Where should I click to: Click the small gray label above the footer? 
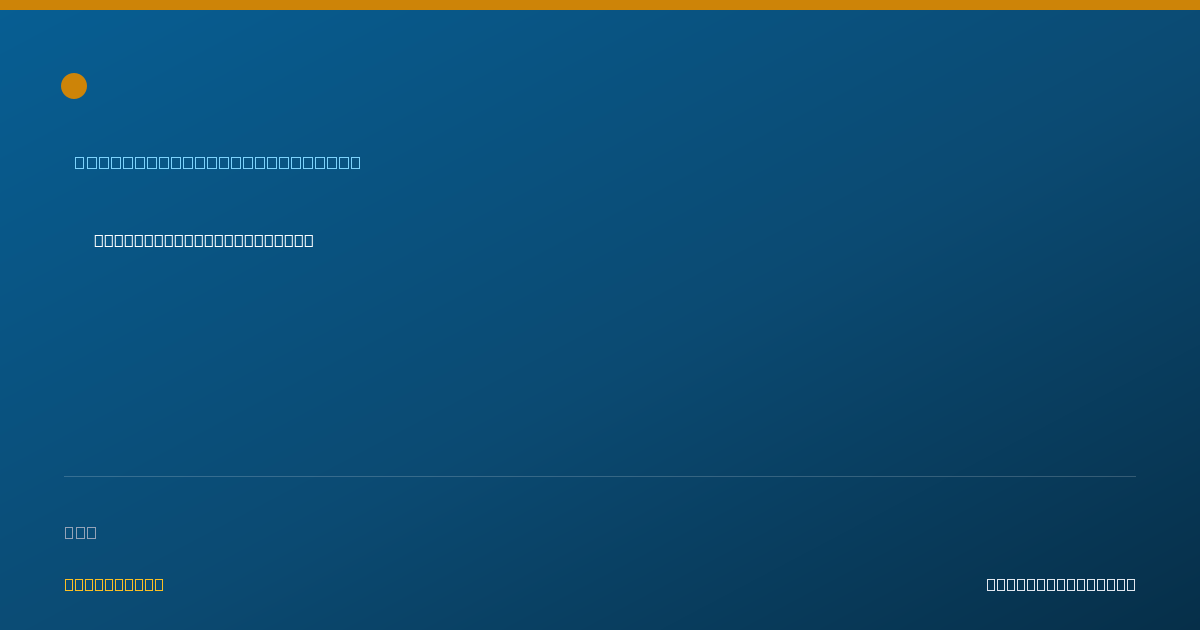80,532
